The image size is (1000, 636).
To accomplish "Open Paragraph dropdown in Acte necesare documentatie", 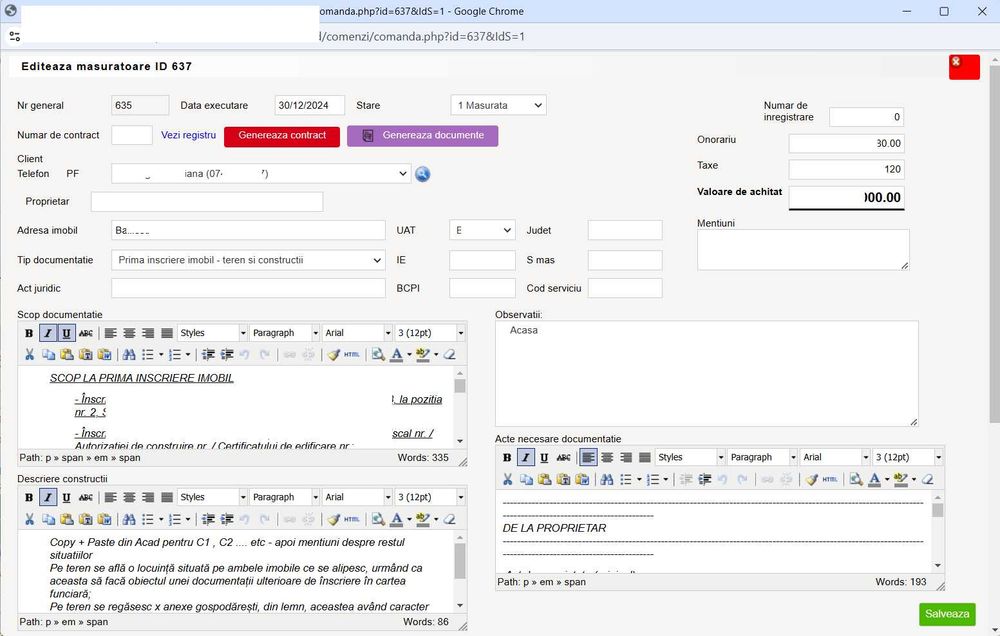I will click(x=763, y=457).
